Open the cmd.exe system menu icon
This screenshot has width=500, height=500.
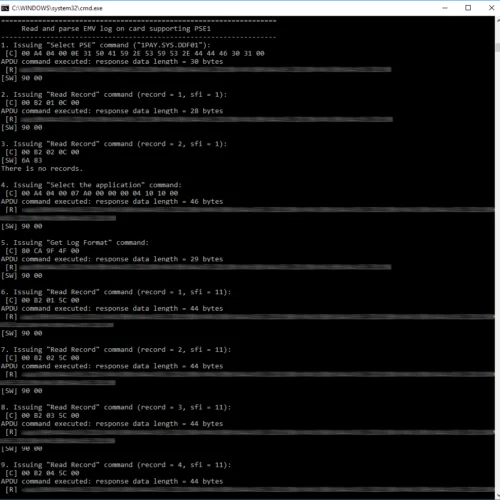[x=5, y=8]
